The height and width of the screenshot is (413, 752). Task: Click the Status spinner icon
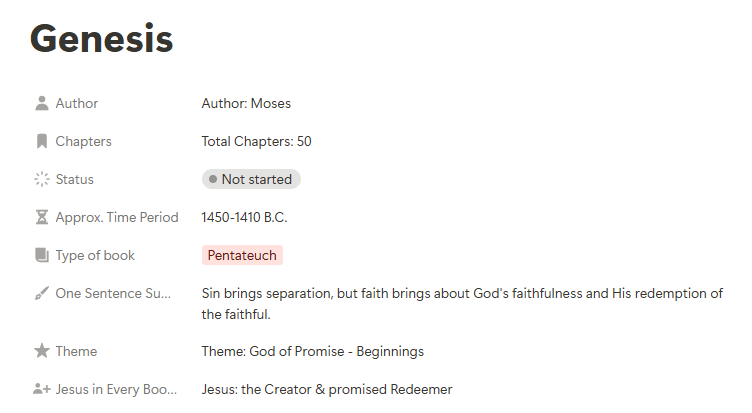tap(42, 179)
